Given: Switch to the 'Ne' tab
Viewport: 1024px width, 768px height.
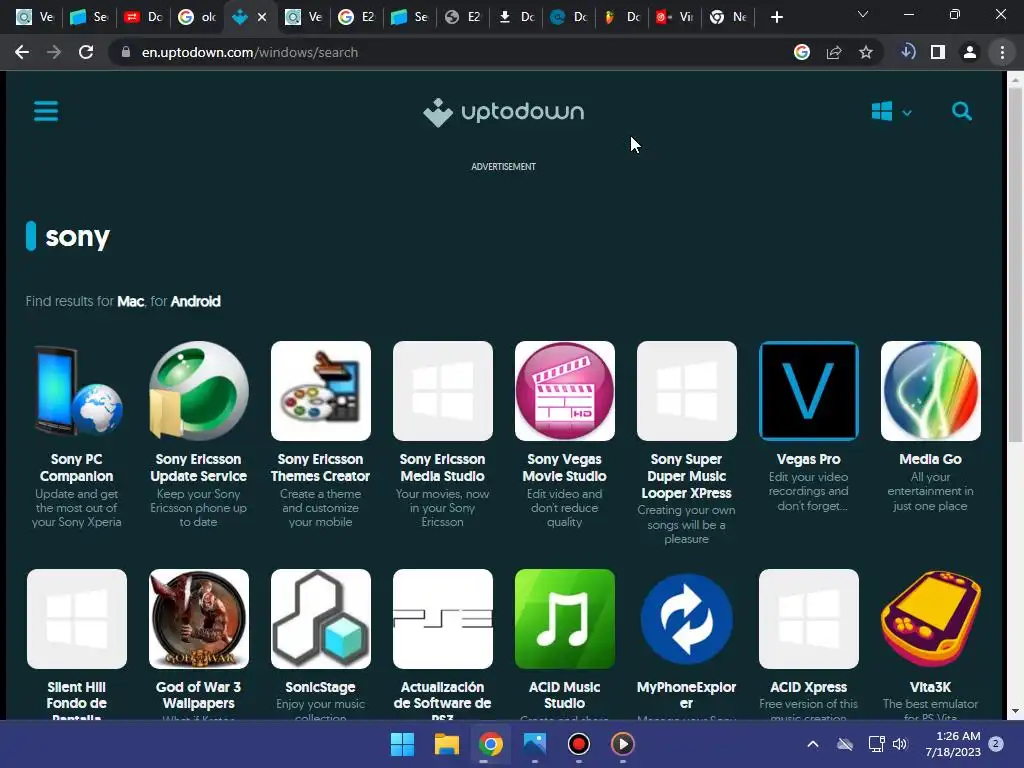Looking at the screenshot, I should 728,17.
